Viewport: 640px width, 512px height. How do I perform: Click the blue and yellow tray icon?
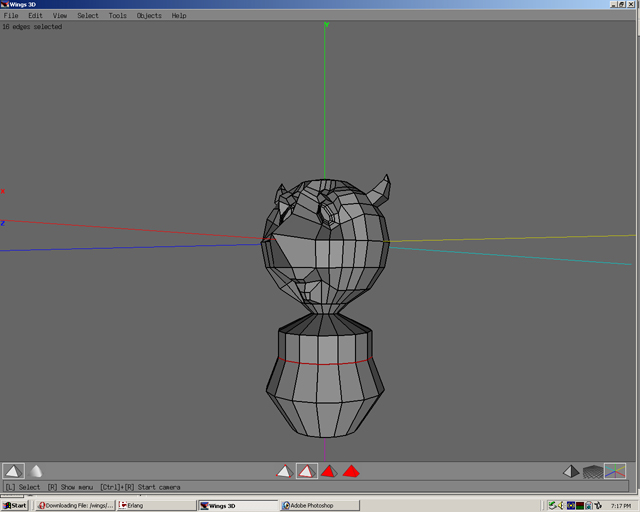[x=571, y=505]
